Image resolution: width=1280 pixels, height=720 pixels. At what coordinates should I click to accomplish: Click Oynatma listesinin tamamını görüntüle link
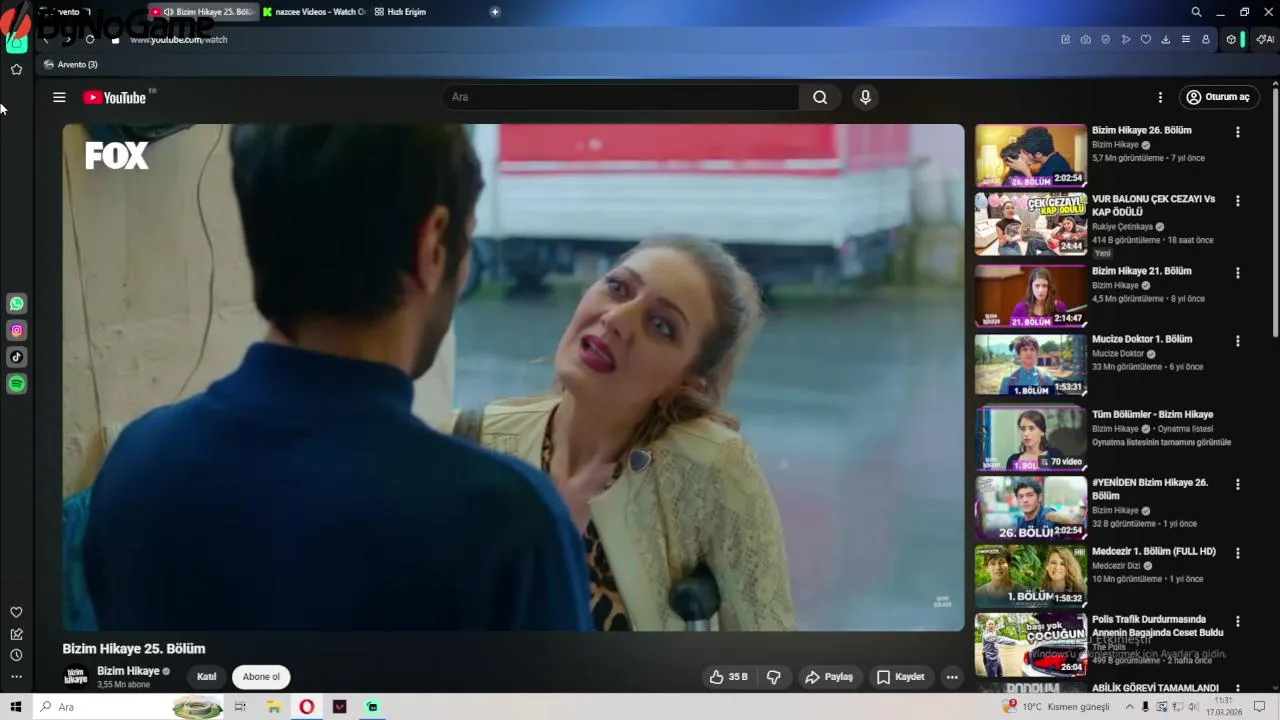pyautogui.click(x=1161, y=442)
